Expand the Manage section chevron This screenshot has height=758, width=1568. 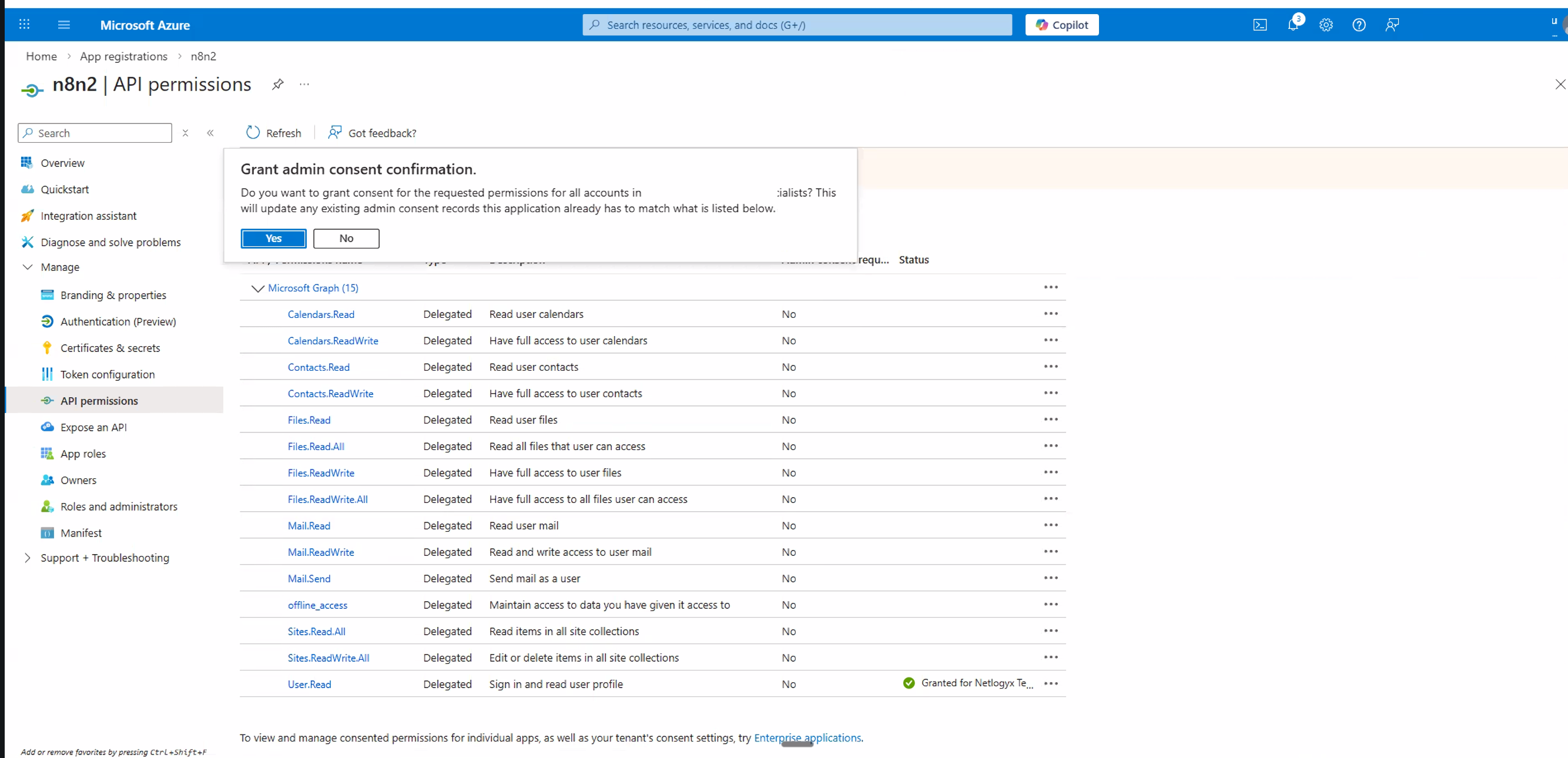(28, 266)
